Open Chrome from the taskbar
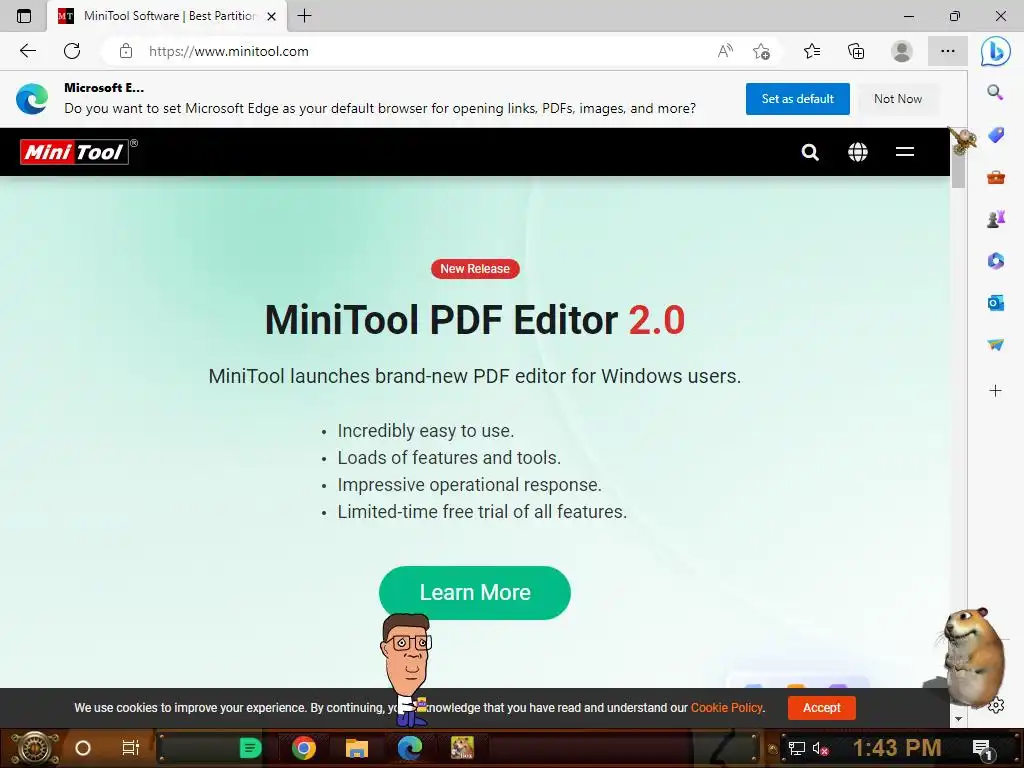Viewport: 1024px width, 768px height. point(304,748)
